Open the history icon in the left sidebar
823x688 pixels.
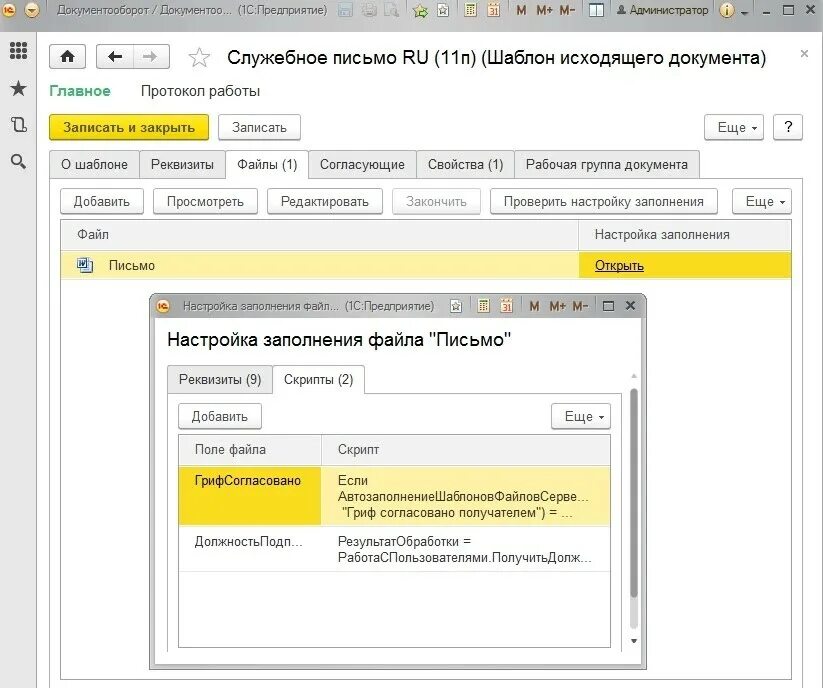point(18,123)
